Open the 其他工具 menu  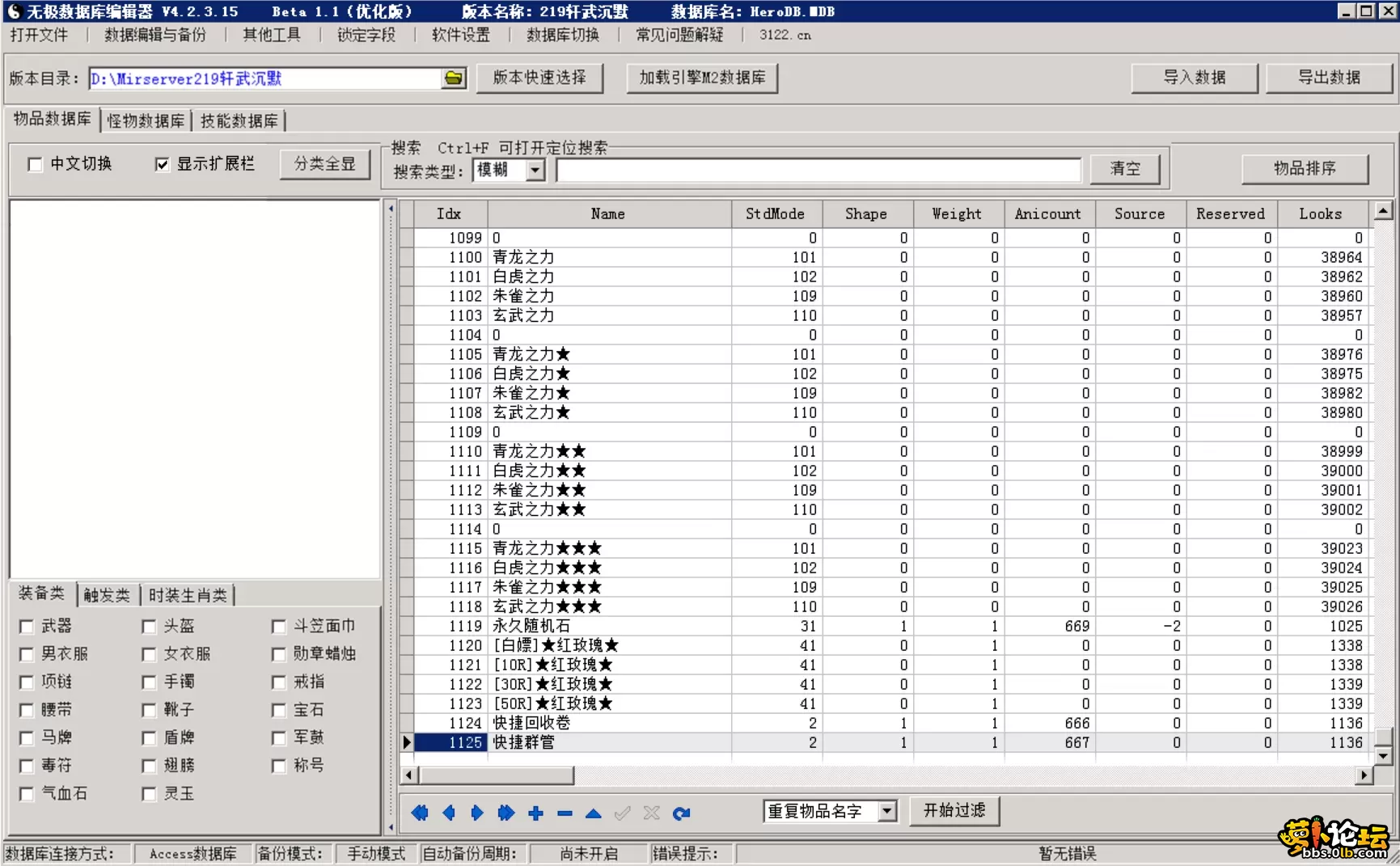[272, 35]
